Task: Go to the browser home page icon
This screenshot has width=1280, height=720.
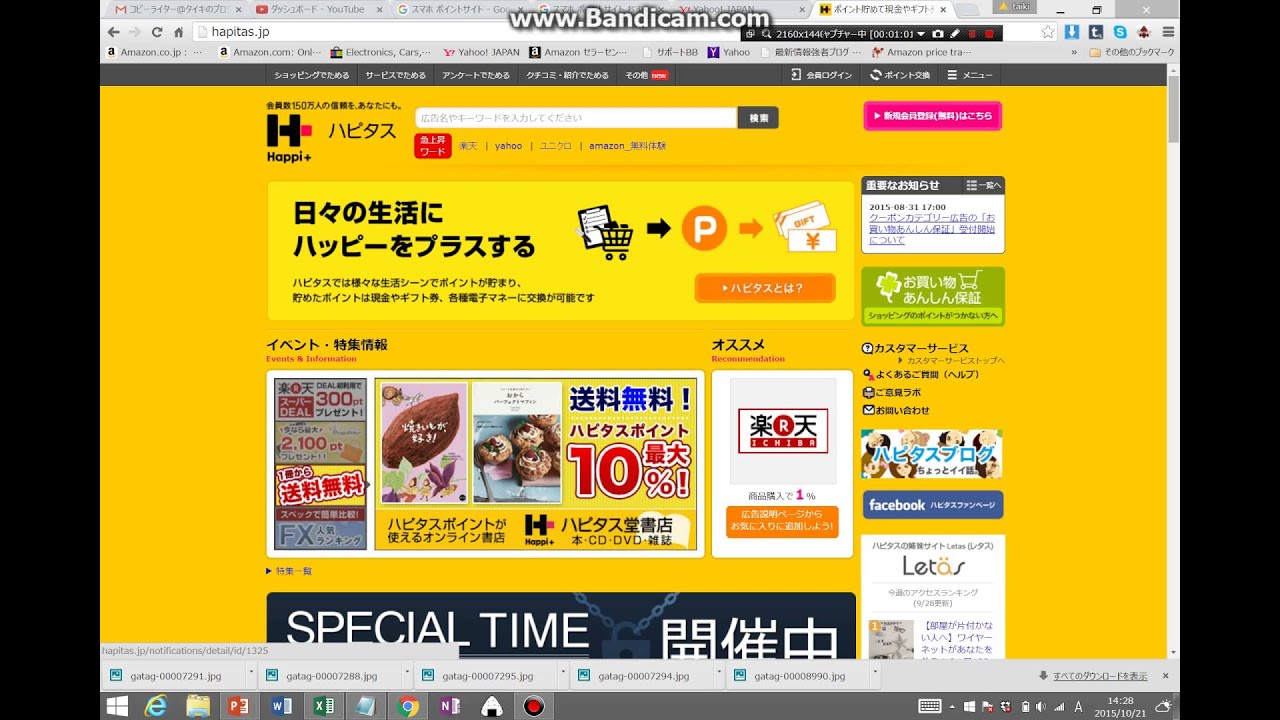Action: point(178,32)
